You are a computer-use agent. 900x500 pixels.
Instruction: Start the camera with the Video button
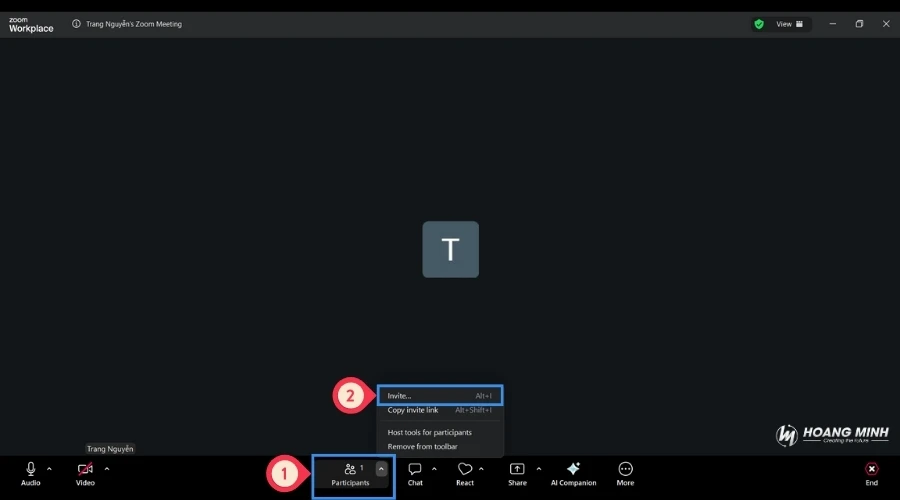[85, 469]
